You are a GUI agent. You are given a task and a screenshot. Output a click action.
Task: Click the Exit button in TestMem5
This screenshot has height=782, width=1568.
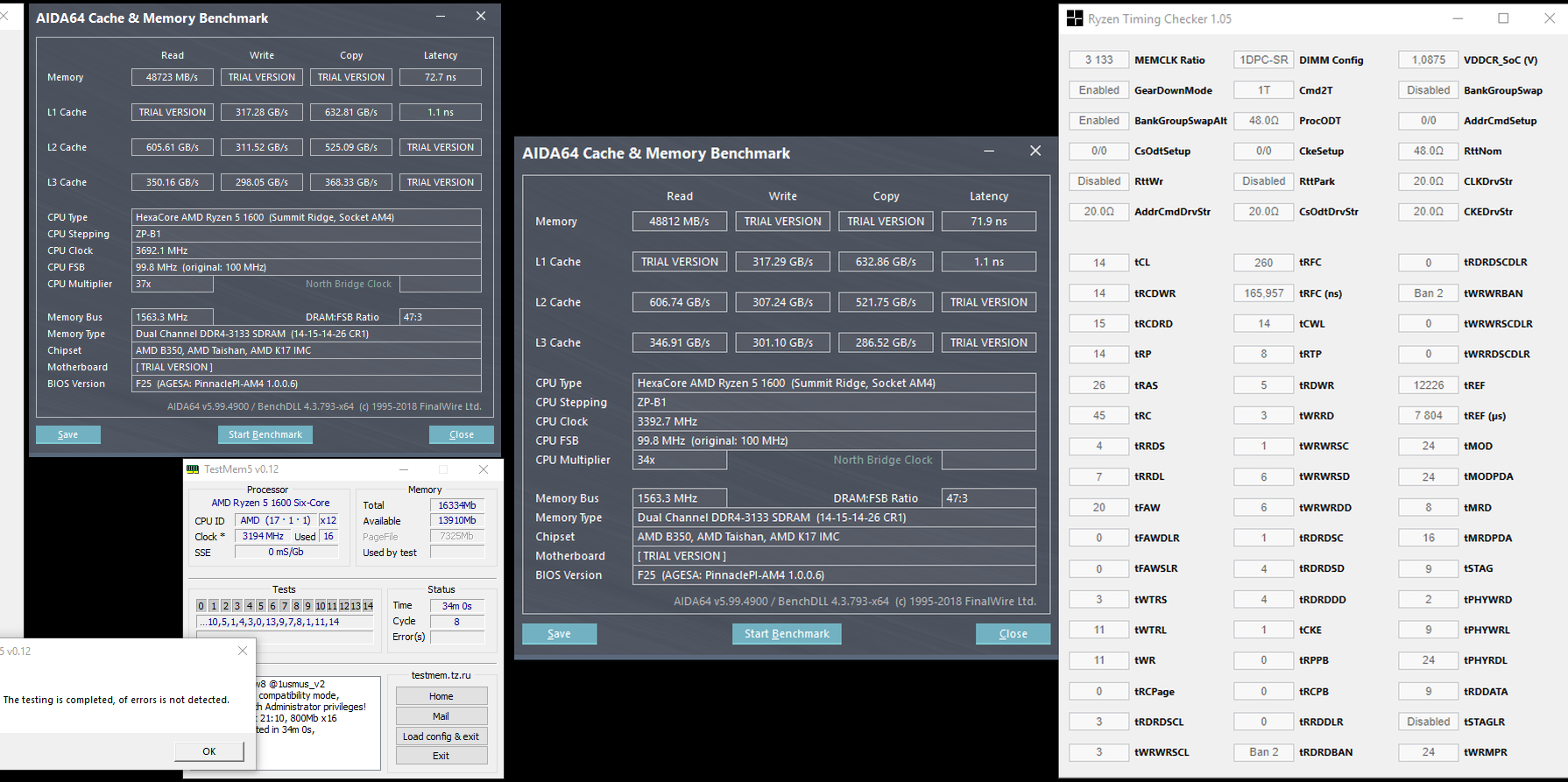coord(441,756)
